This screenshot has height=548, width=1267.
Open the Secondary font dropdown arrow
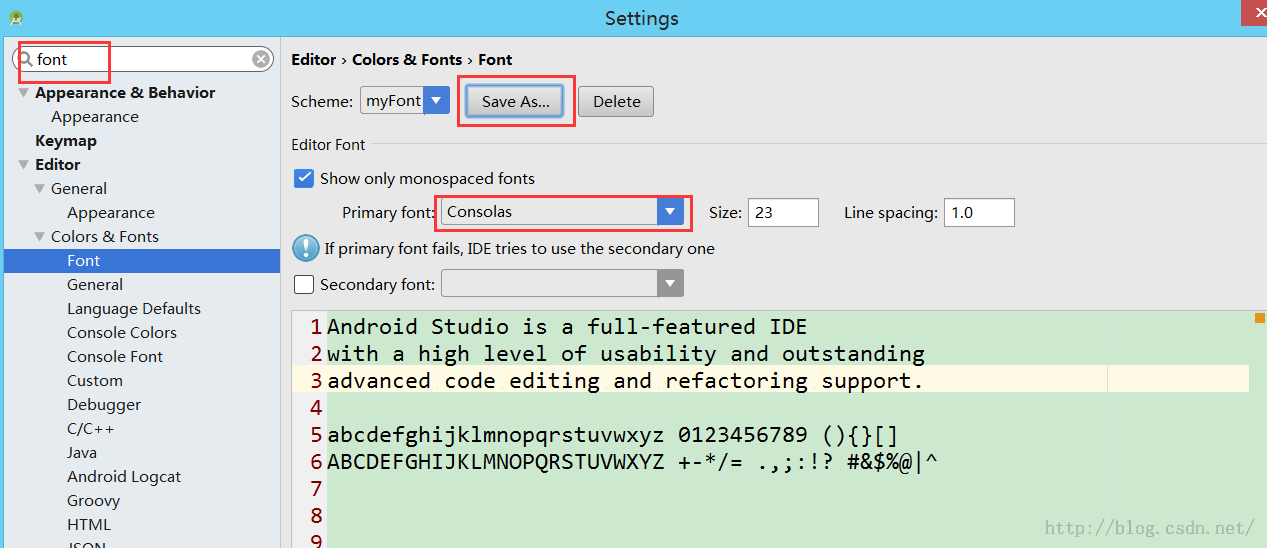click(x=670, y=284)
